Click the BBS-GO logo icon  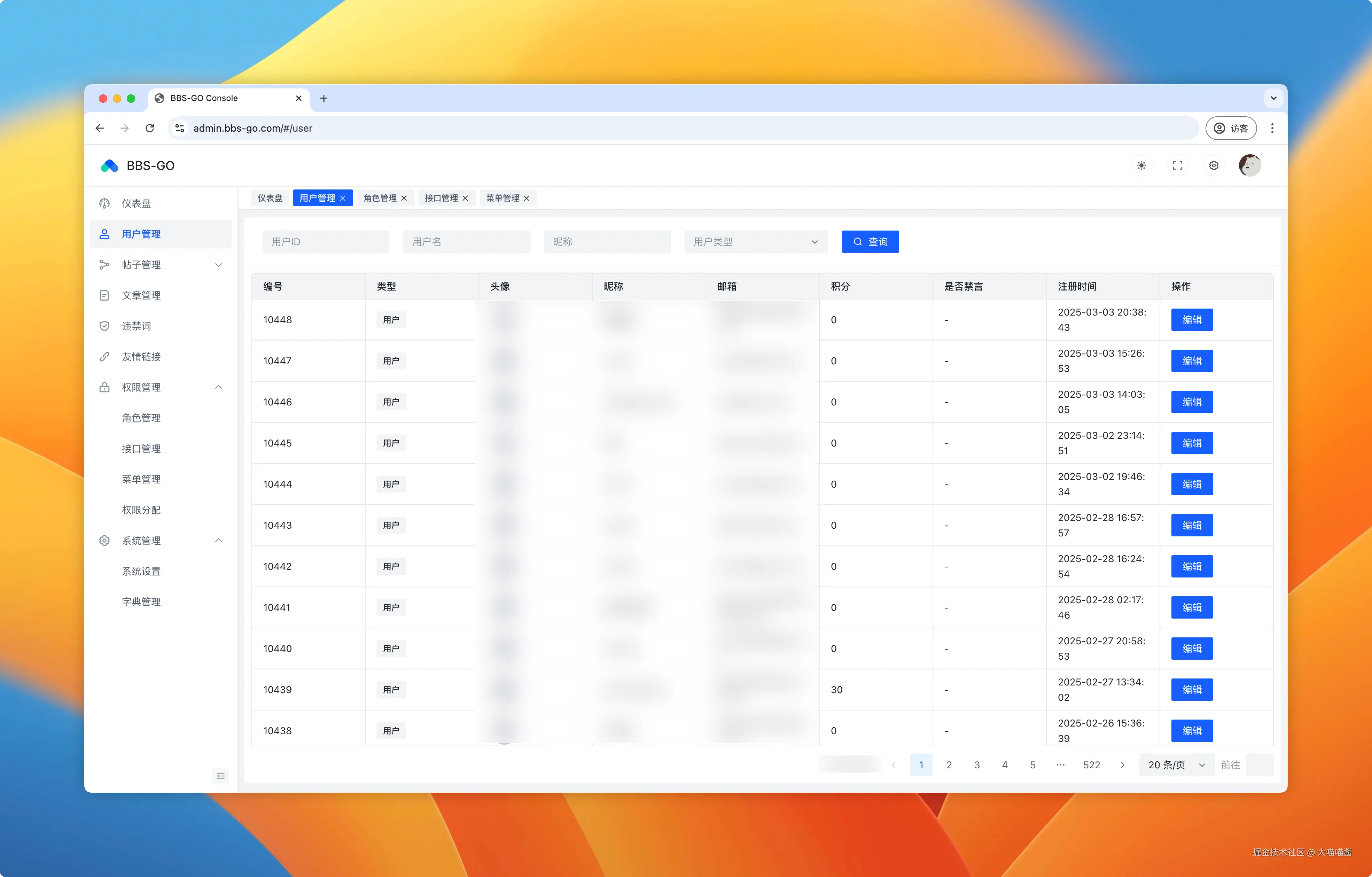coord(109,166)
